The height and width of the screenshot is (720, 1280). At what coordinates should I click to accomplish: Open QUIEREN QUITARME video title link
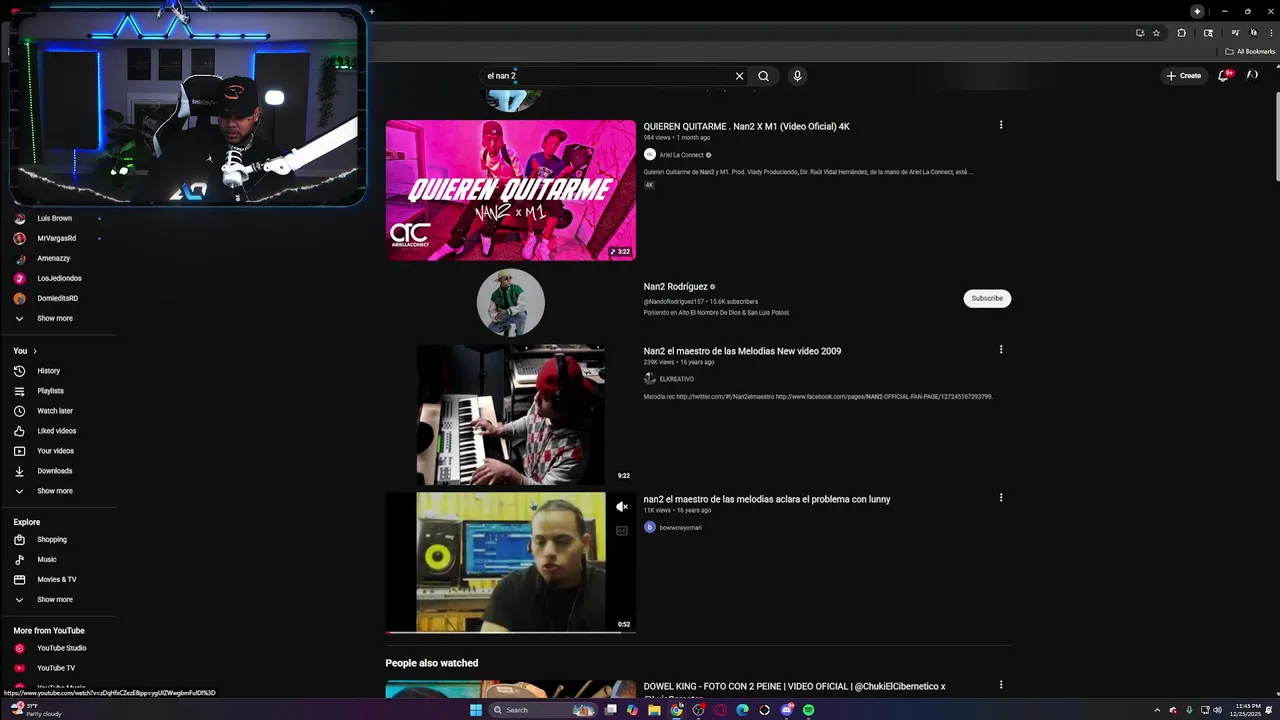point(747,127)
